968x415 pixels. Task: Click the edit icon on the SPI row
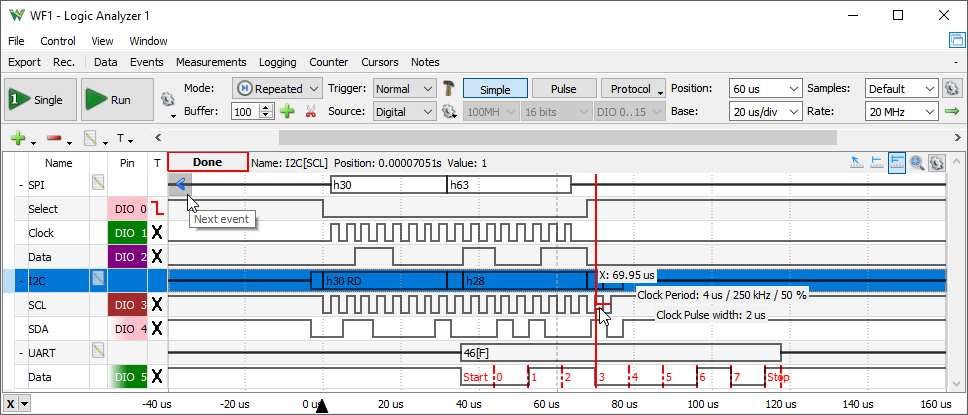(x=98, y=183)
